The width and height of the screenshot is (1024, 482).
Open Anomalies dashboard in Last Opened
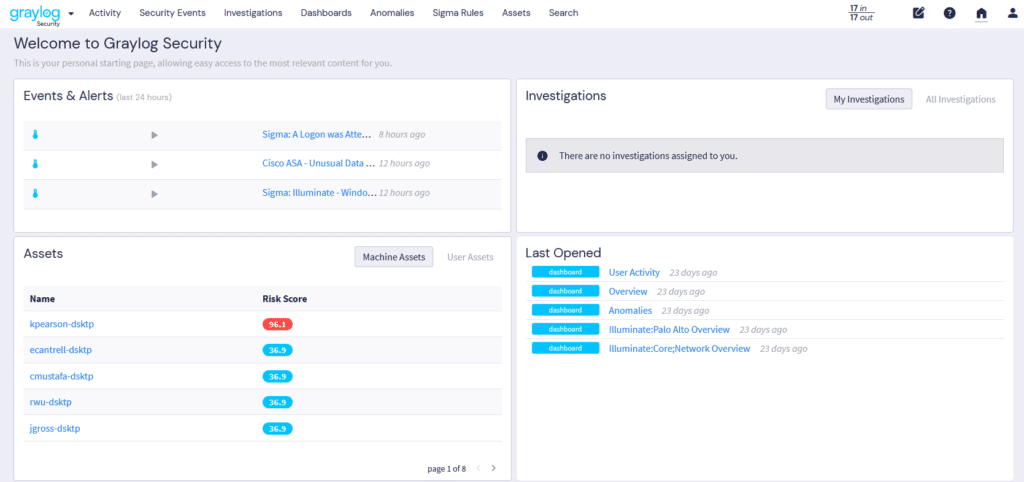(630, 310)
